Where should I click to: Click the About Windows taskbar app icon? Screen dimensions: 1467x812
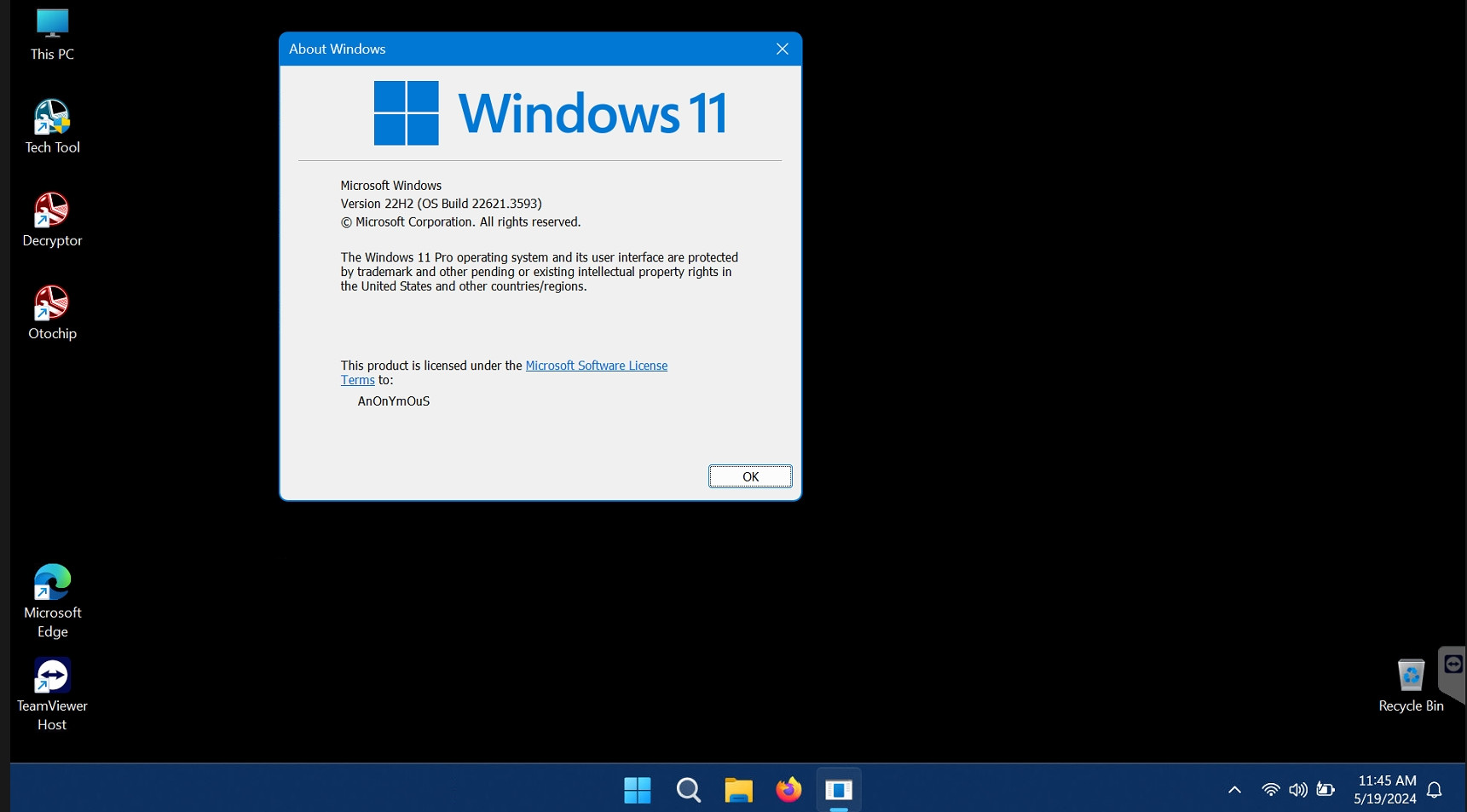(x=839, y=790)
